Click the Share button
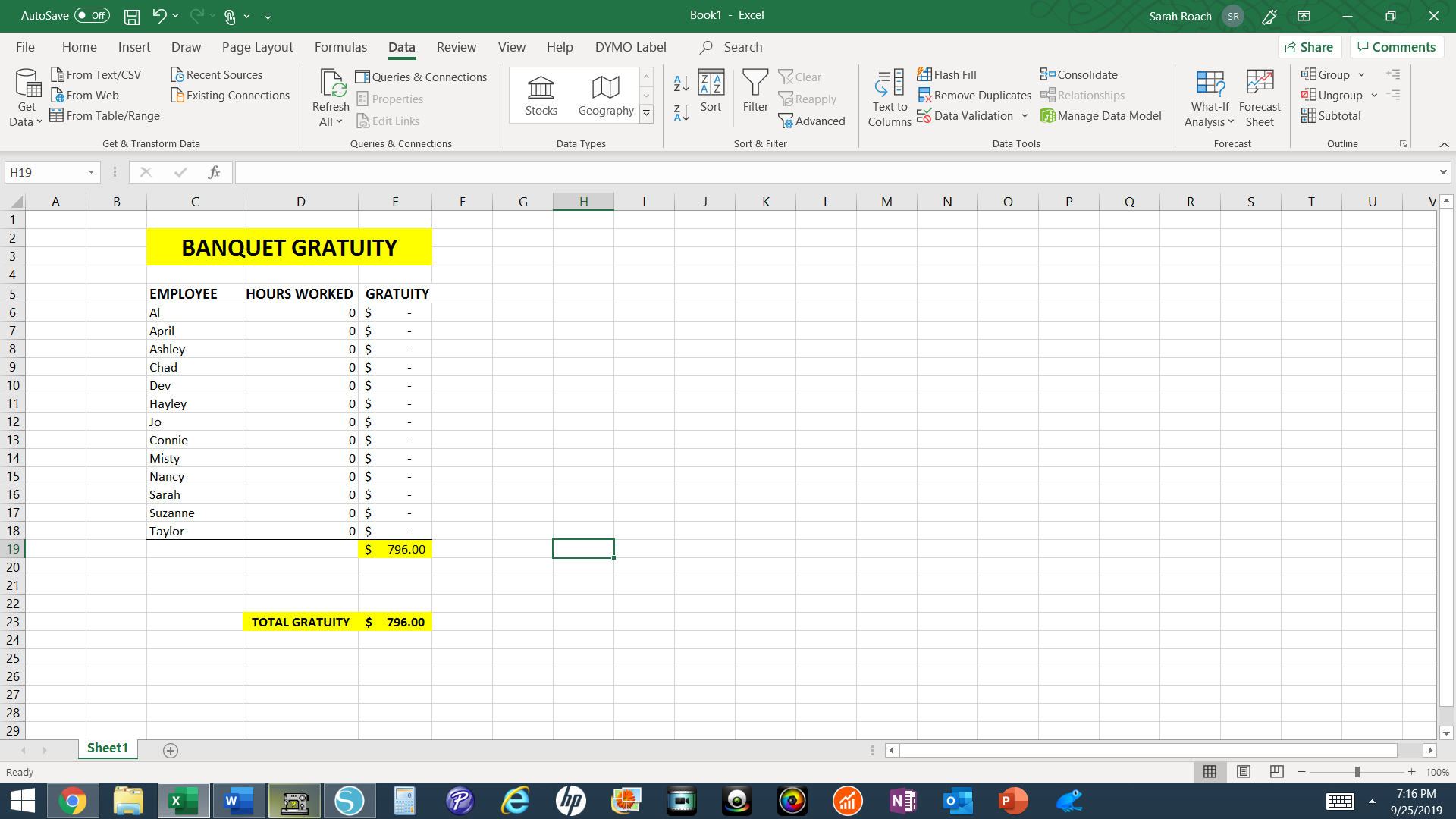The width and height of the screenshot is (1456, 819). coord(1310,47)
